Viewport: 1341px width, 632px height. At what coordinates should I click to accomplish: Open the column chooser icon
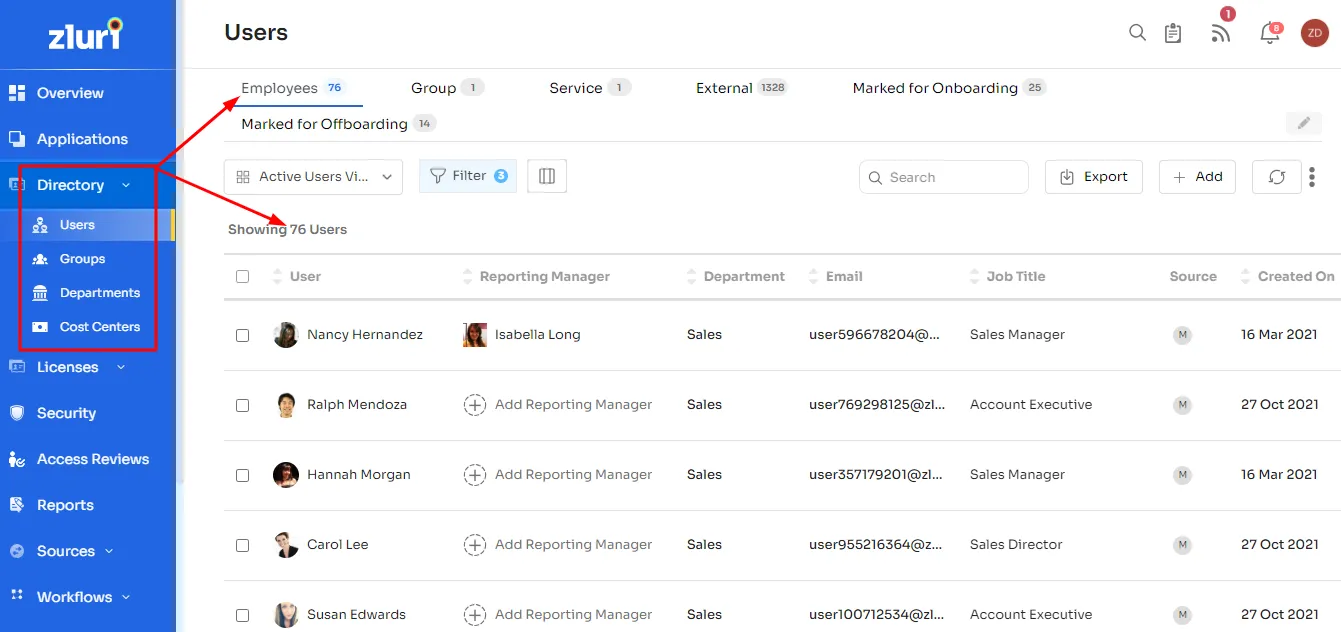click(547, 176)
